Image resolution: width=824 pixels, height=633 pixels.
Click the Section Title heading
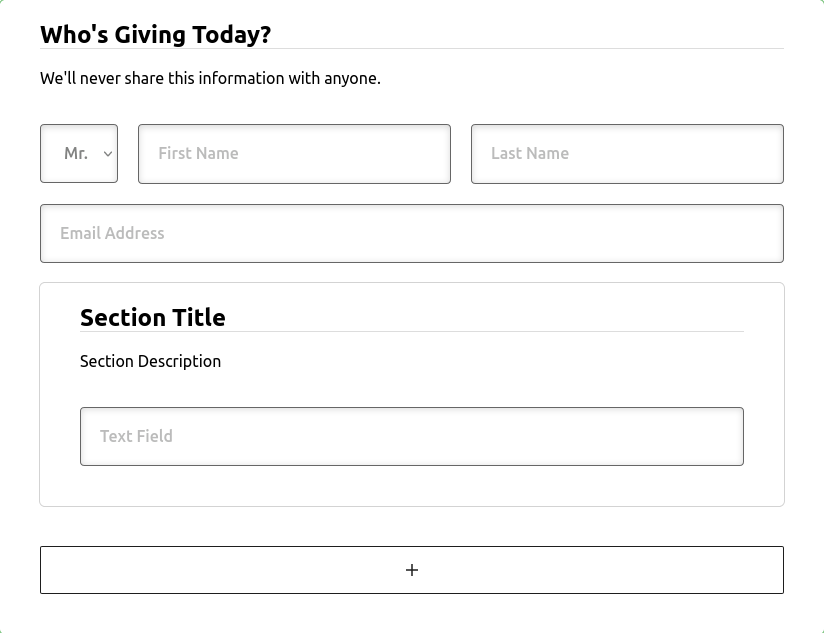pyautogui.click(x=152, y=317)
